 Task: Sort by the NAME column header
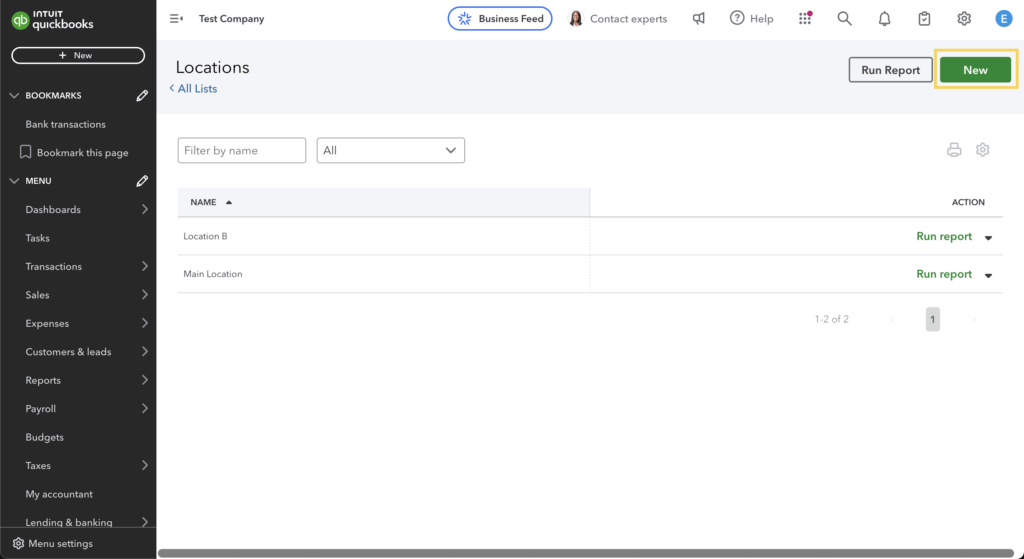[x=203, y=202]
